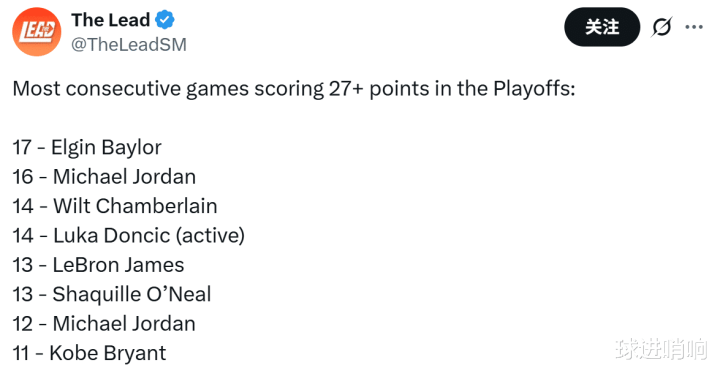Click the blue verified badge

point(164,20)
